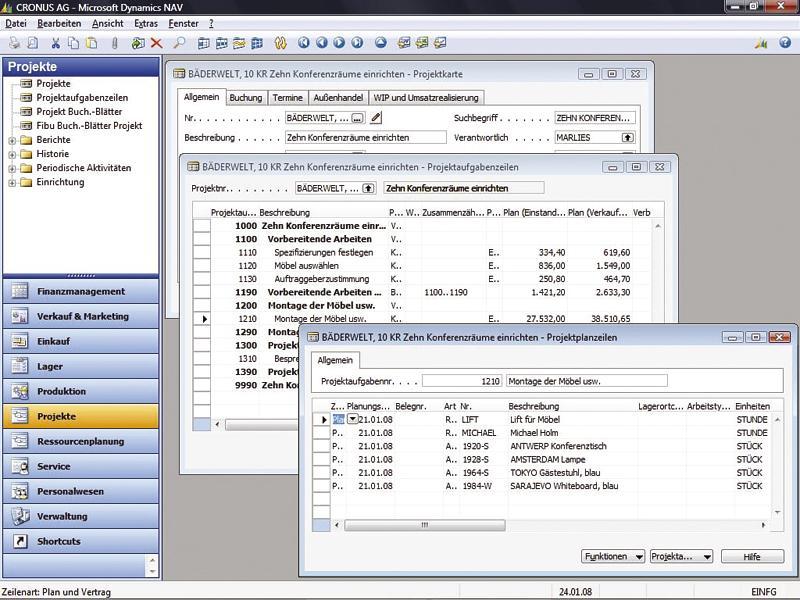The width and height of the screenshot is (800, 600).
Task: Click the Paste clipboard icon
Action: pos(92,43)
